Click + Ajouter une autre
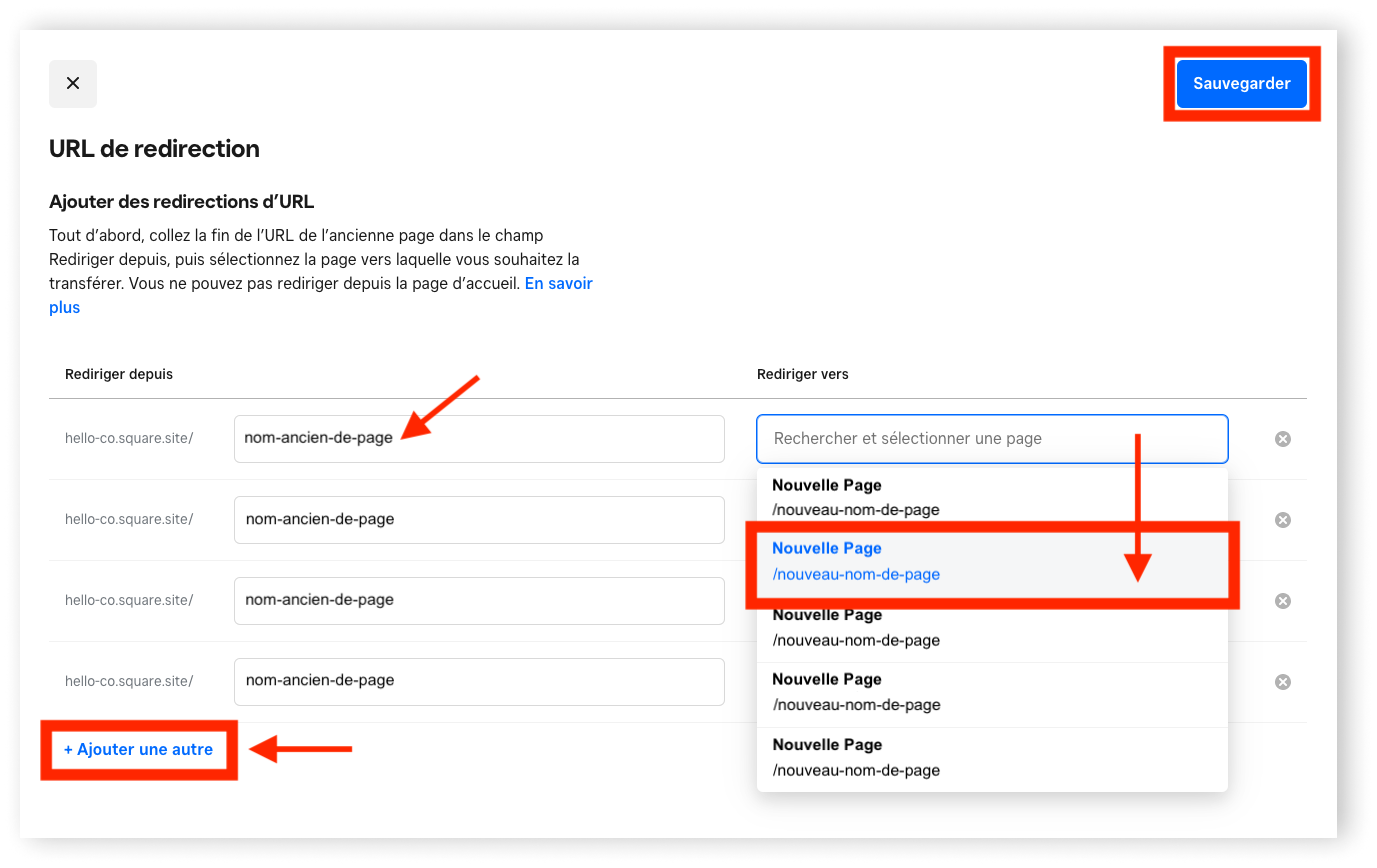 (138, 749)
